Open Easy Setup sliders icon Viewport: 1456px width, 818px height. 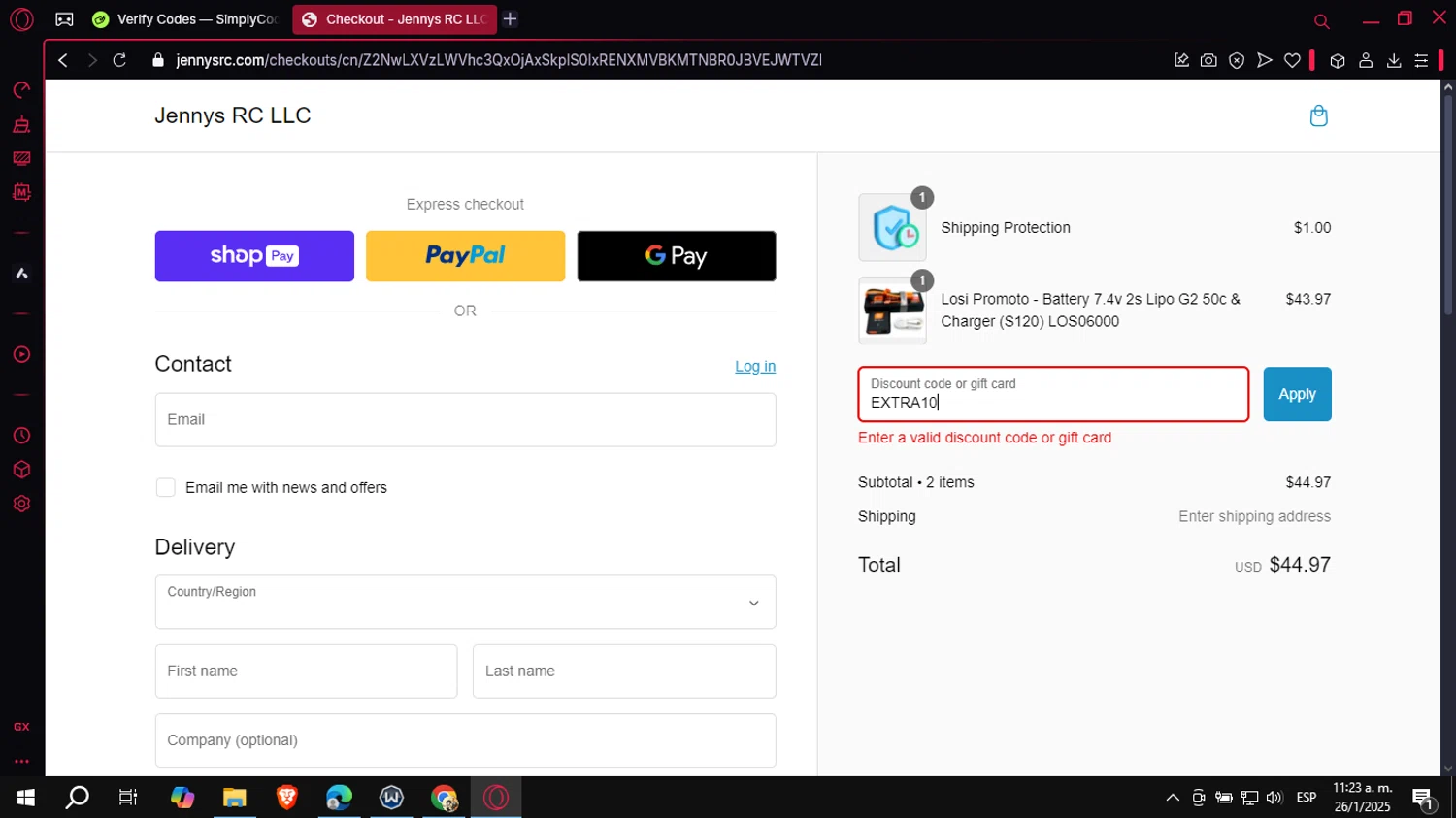(x=1421, y=60)
